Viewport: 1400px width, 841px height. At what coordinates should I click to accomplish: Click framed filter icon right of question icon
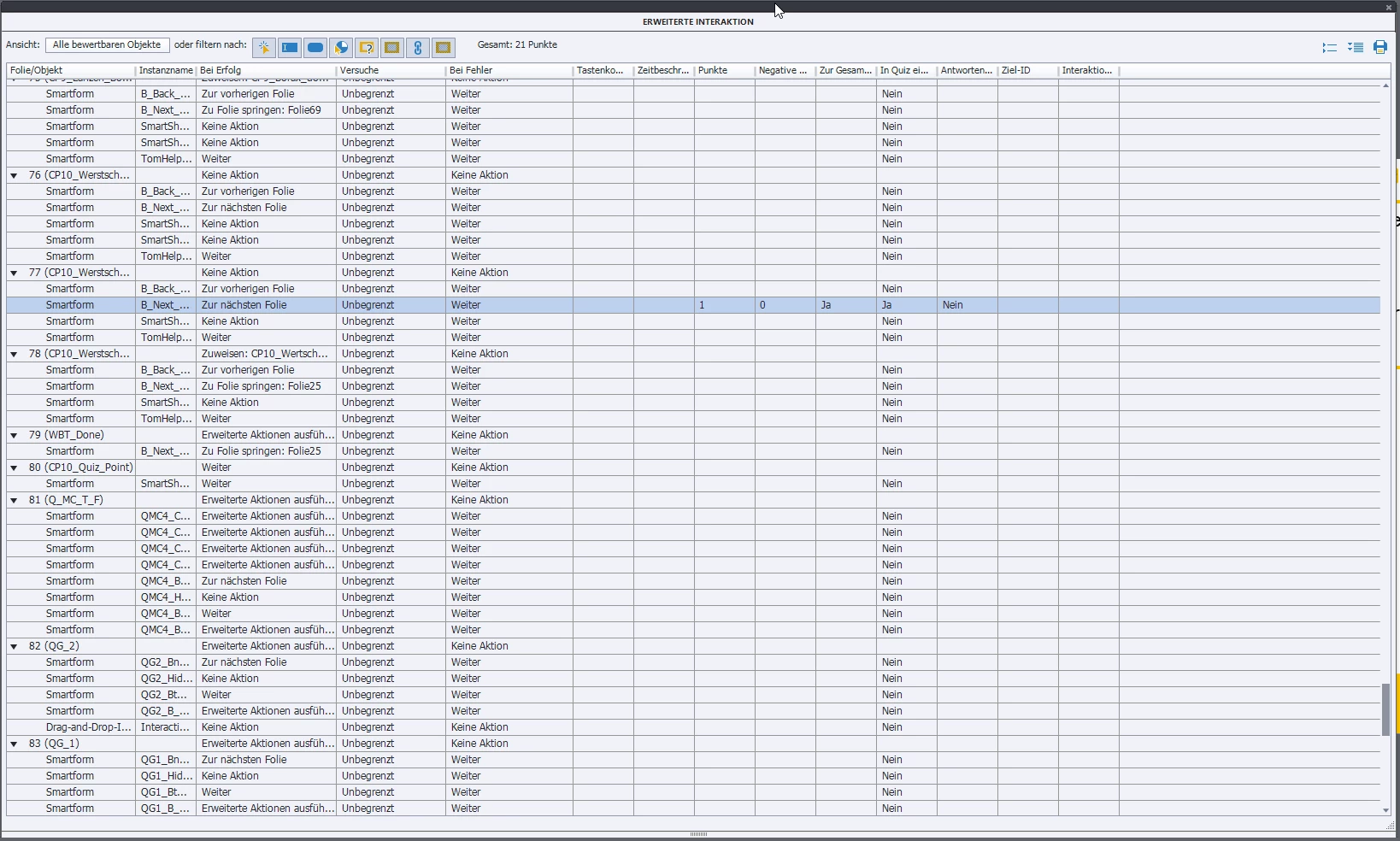392,48
